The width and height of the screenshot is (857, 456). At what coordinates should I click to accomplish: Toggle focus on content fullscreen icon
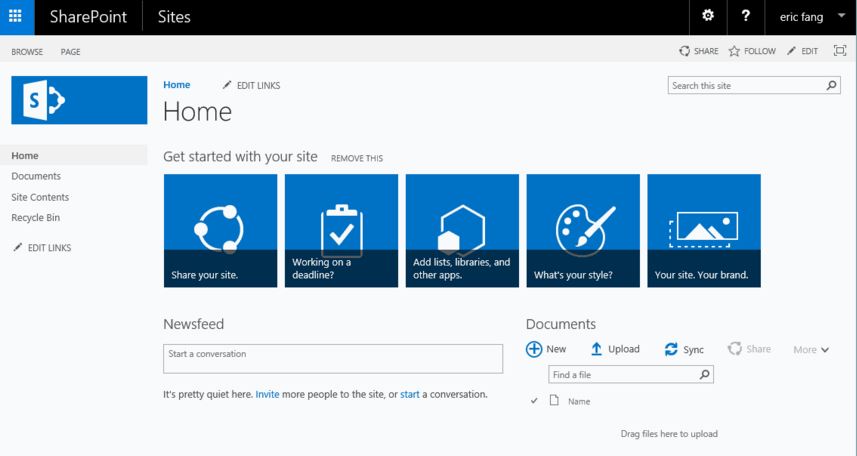[x=840, y=50]
